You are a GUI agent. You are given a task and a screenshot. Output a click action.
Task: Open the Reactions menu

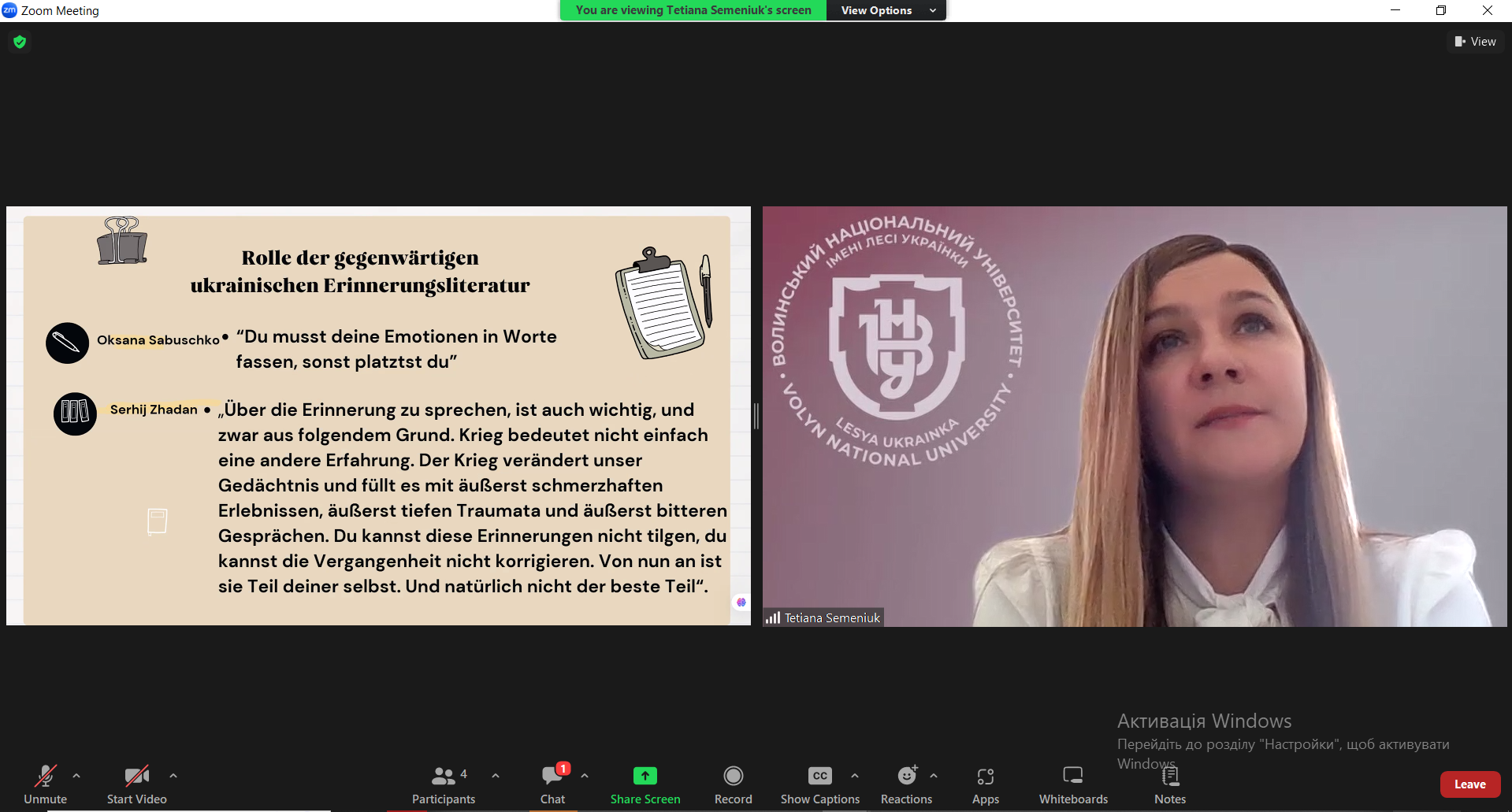(x=906, y=784)
